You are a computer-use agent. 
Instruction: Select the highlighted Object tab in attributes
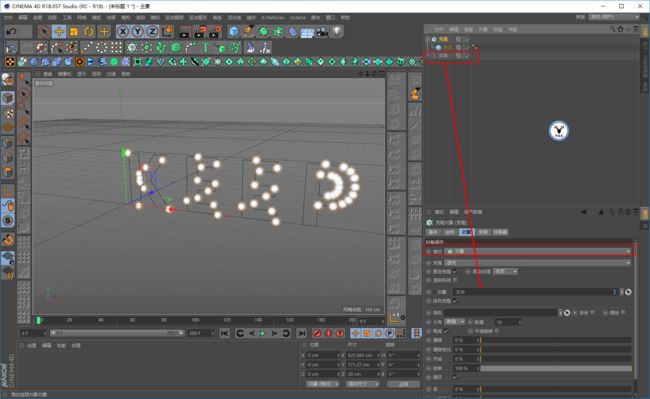coord(467,232)
